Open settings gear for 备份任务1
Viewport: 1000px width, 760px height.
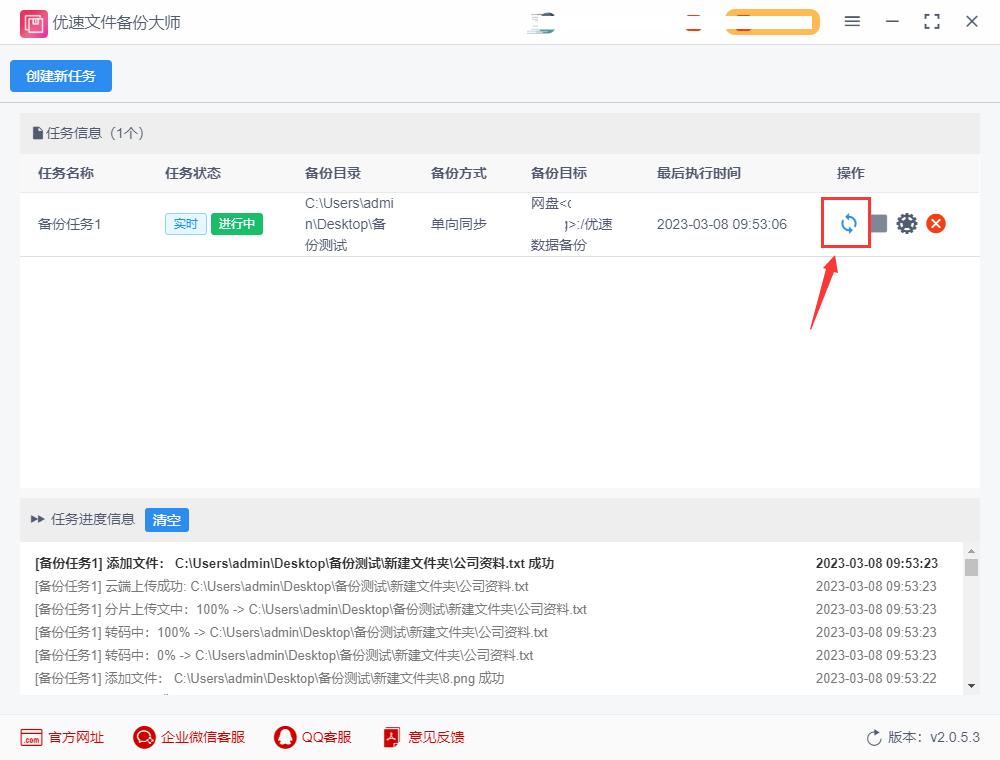click(906, 223)
